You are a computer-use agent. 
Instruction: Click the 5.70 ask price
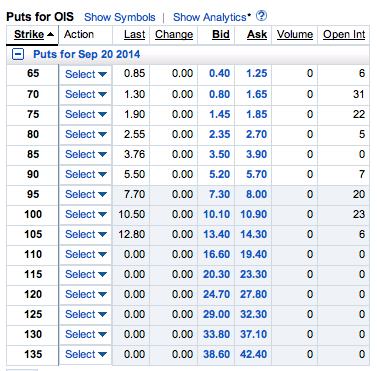coord(257,174)
